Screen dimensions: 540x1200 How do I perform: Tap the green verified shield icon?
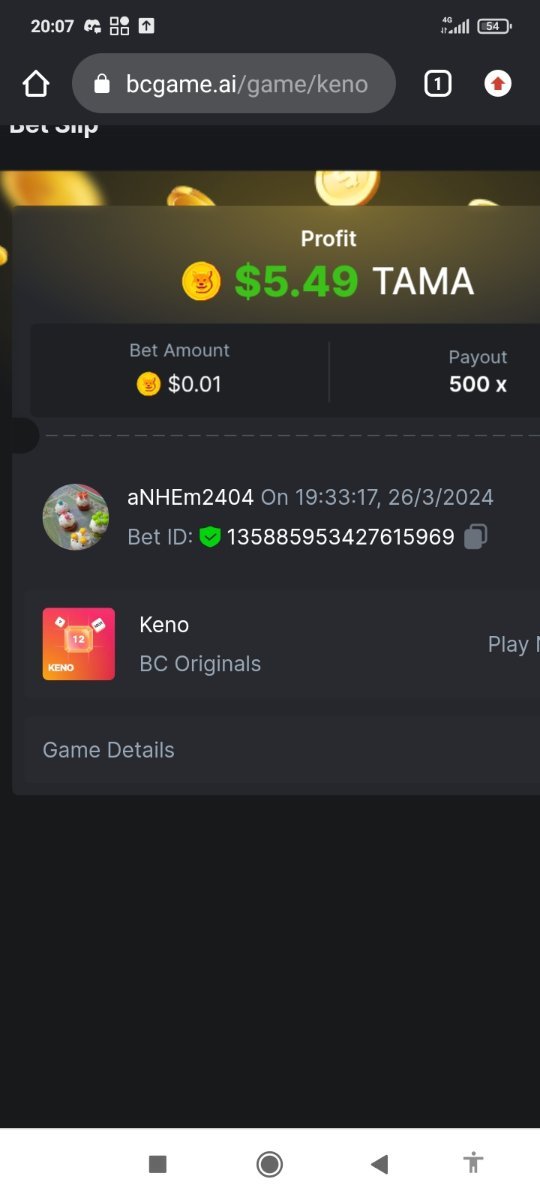pos(209,537)
